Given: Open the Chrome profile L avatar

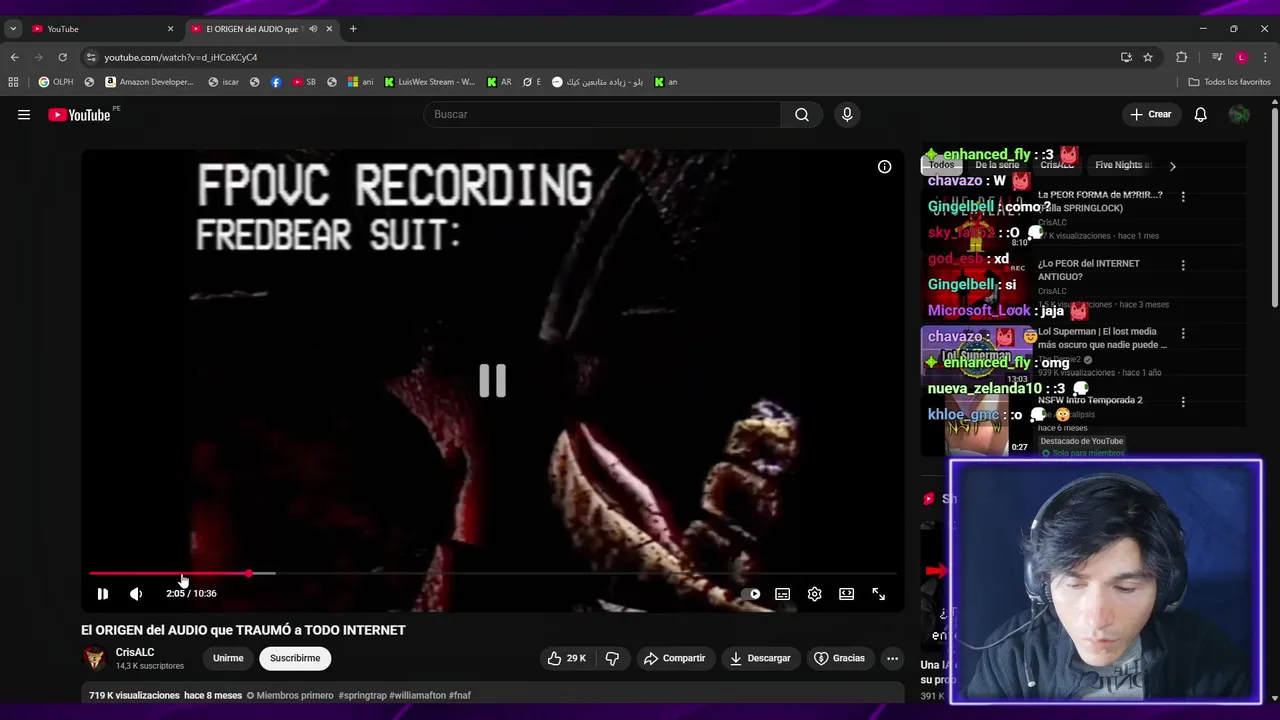Looking at the screenshot, I should pos(1241,57).
